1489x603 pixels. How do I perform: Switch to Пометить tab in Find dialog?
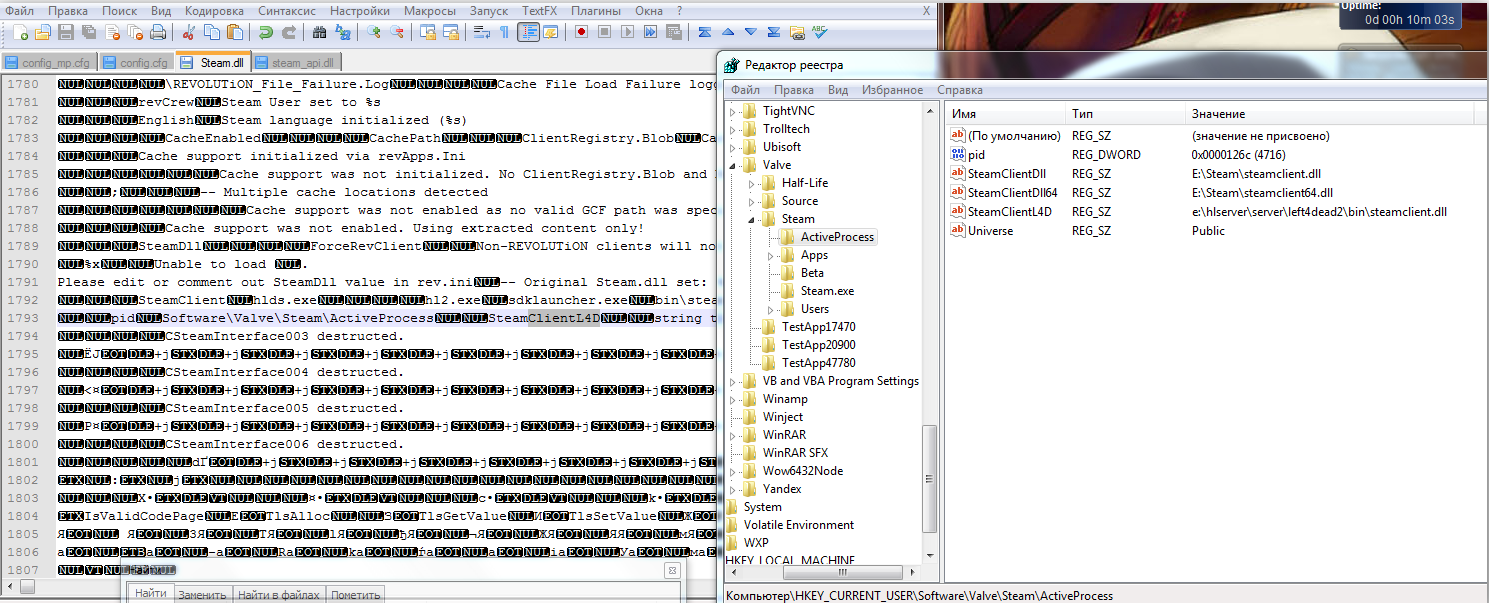coord(356,595)
